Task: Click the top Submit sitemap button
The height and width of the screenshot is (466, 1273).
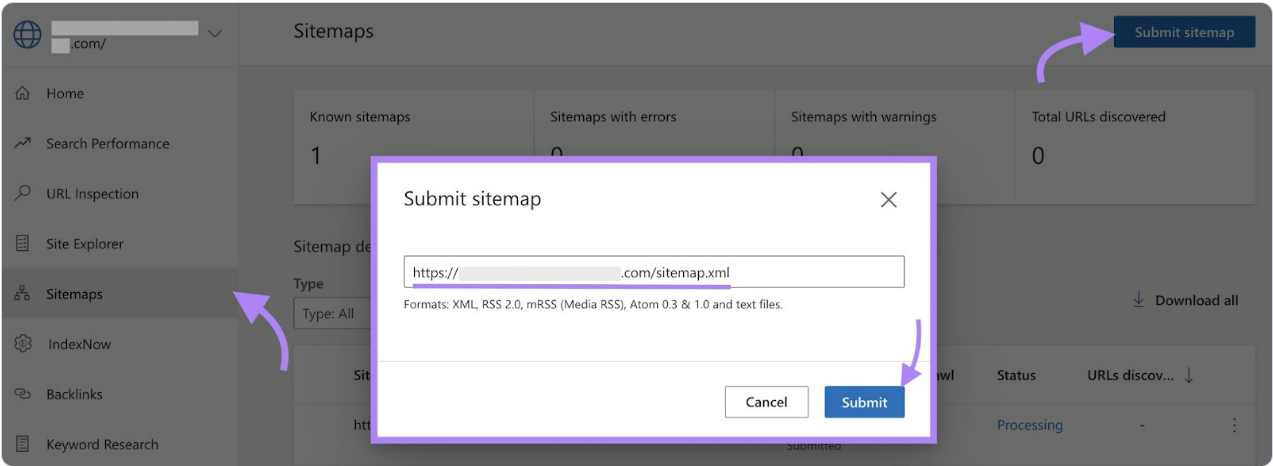Action: (x=1184, y=32)
